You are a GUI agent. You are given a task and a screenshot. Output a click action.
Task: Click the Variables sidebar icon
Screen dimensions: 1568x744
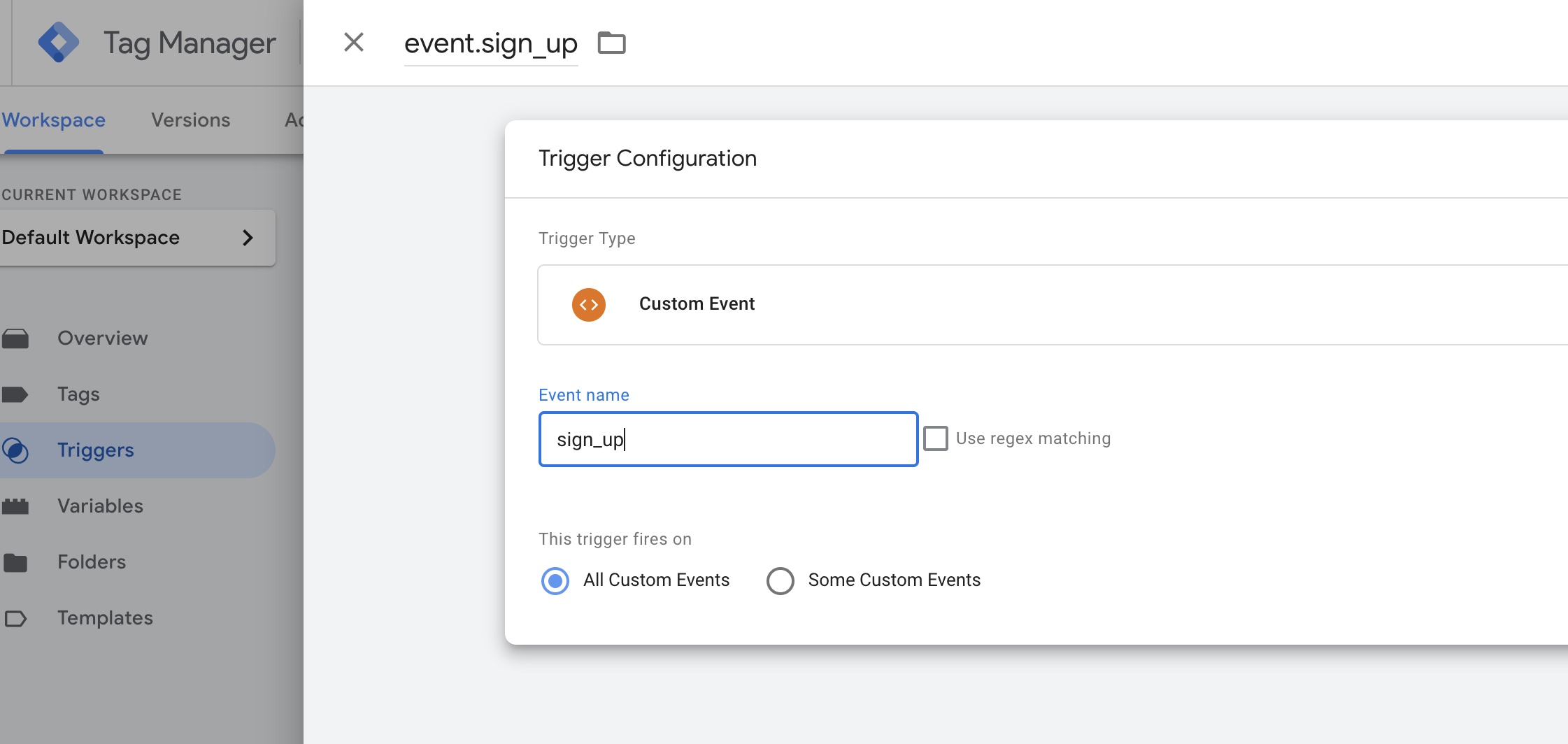click(15, 506)
